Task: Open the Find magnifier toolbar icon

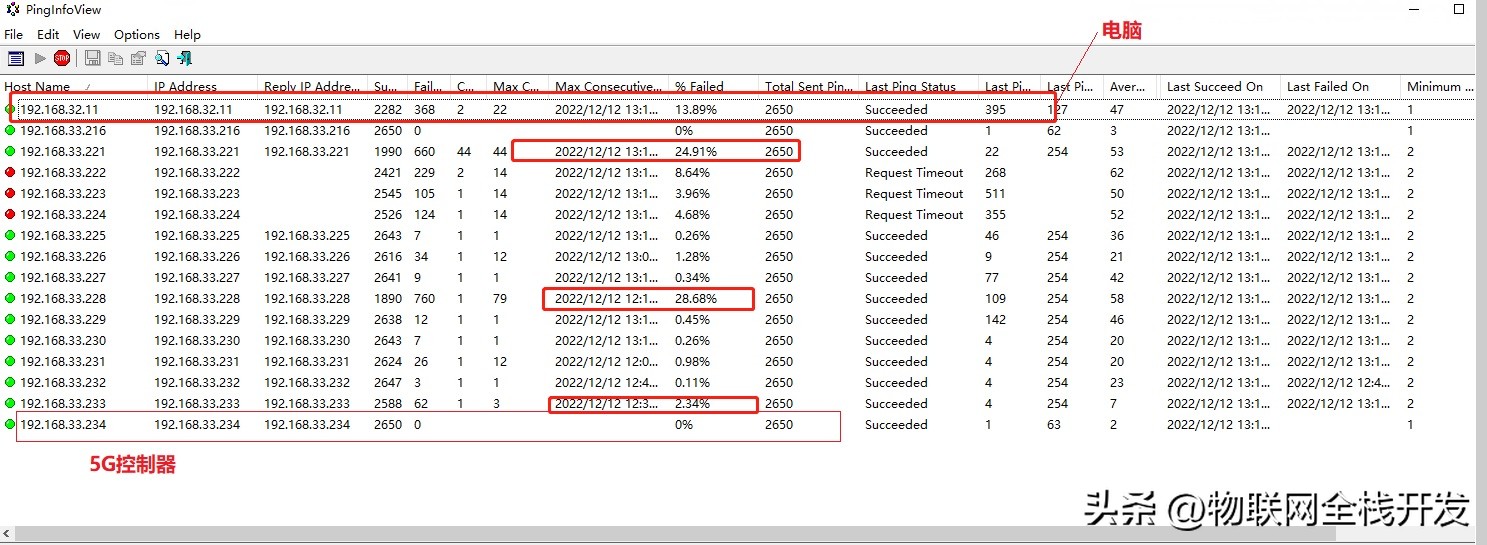Action: click(x=162, y=59)
